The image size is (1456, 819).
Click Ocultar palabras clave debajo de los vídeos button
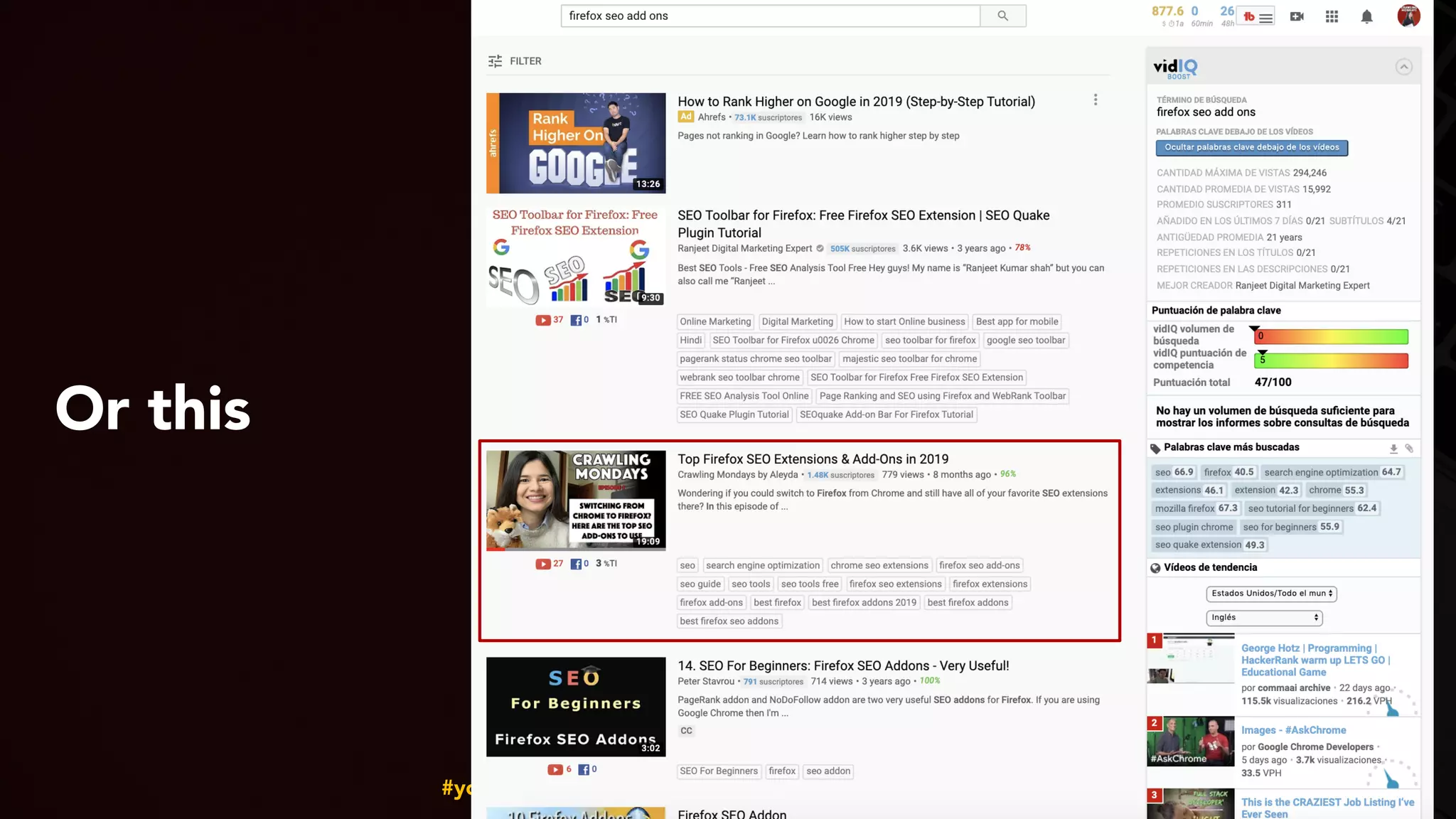click(x=1251, y=147)
